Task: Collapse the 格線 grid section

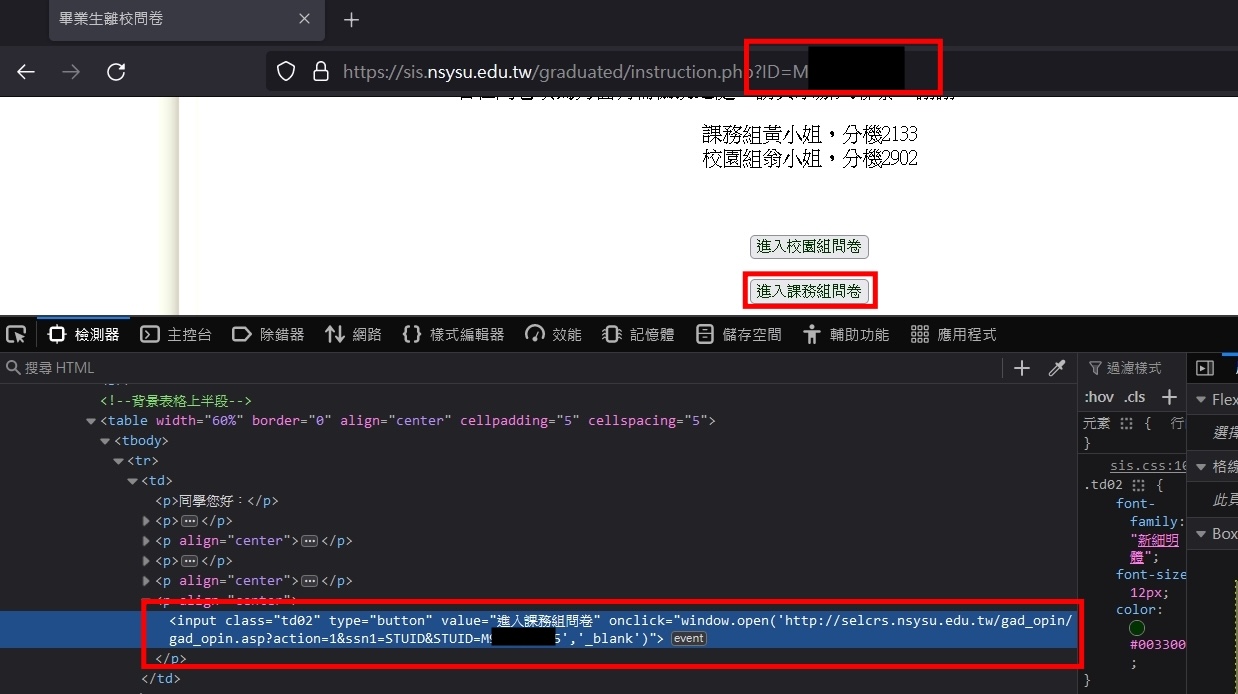Action: coord(1201,466)
